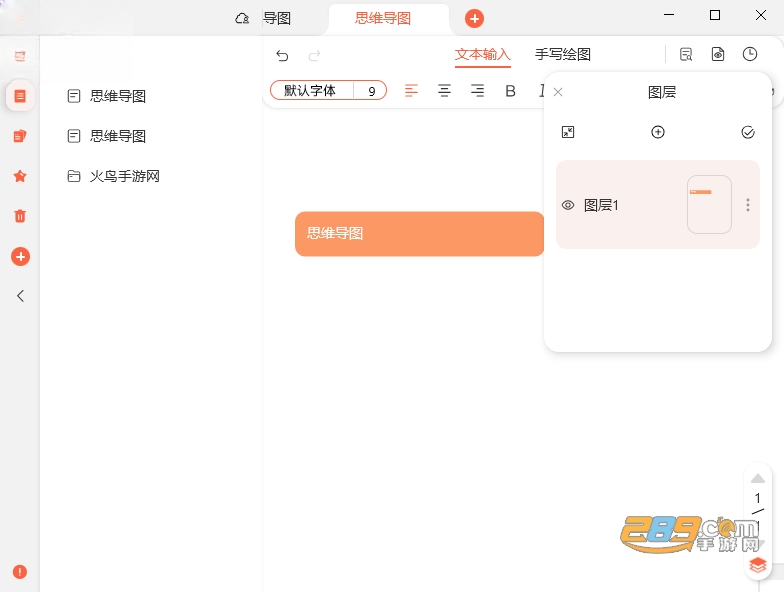The image size is (784, 592).
Task: Align text left
Action: coord(411,90)
